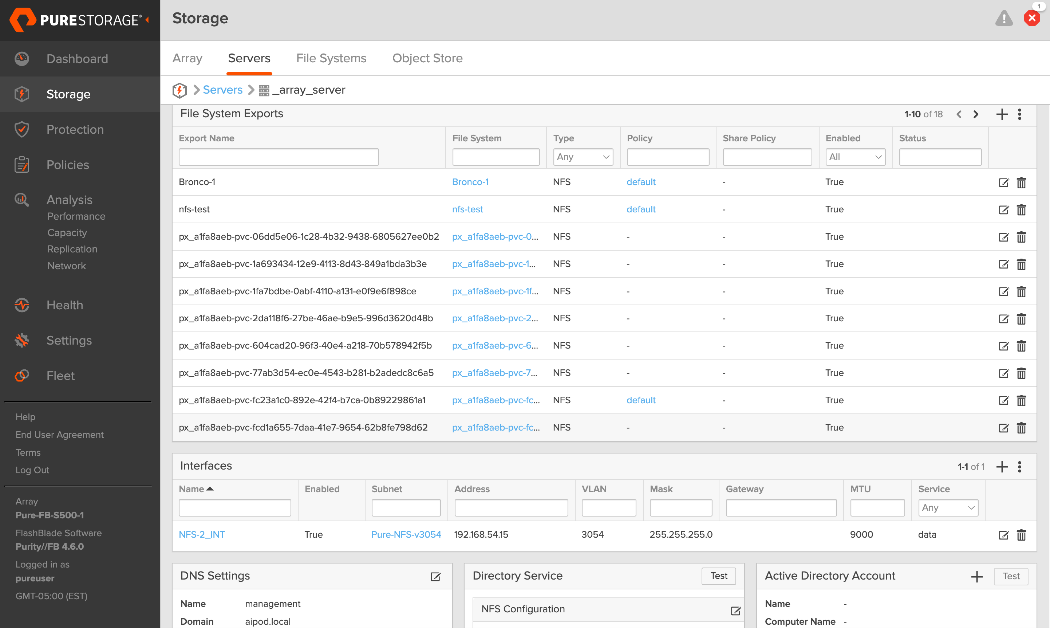Open the File System Exports kebab menu
Screen dimensions: 1050x628
point(1019,114)
